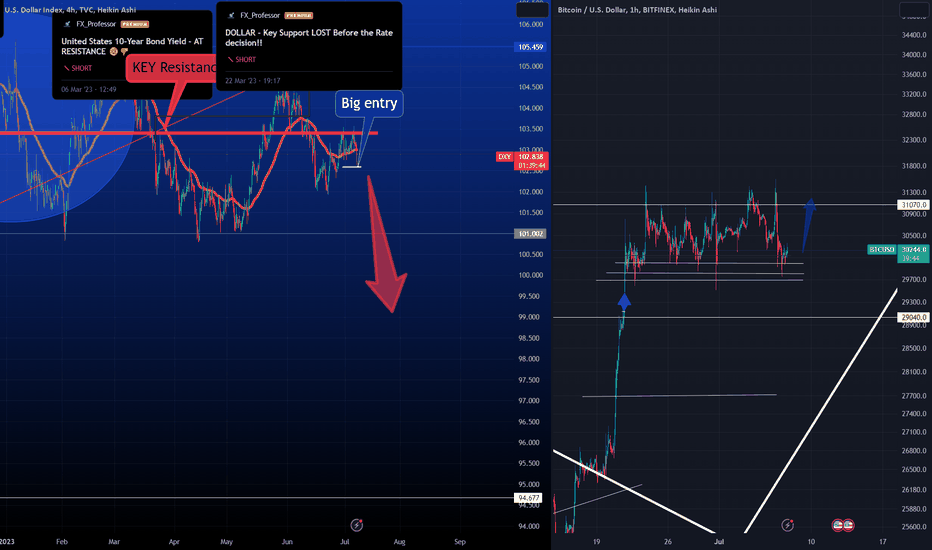Image resolution: width=932 pixels, height=550 pixels.
Task: Click the 25600.0 value on Bitcoin price axis
Action: coord(914,527)
